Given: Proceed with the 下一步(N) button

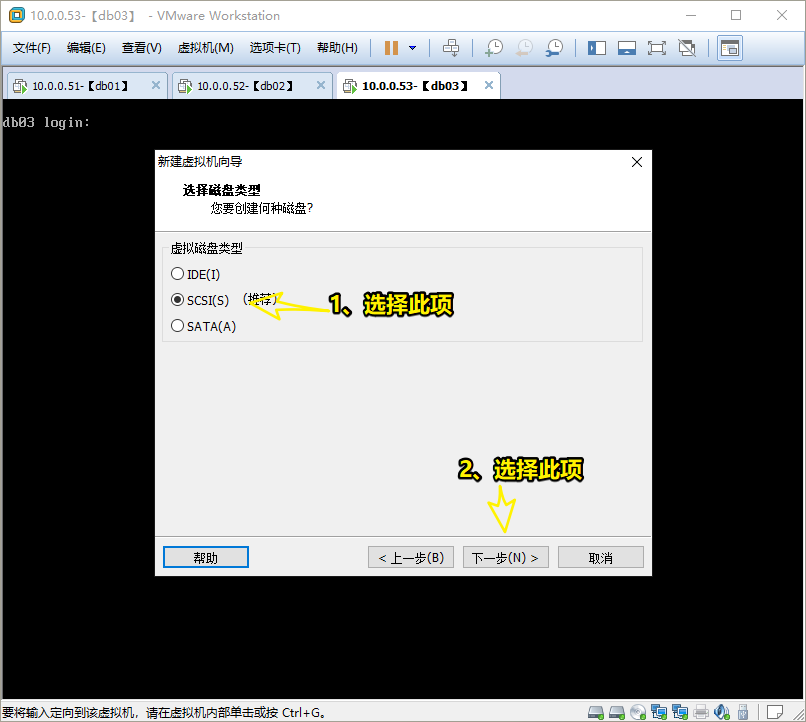Looking at the screenshot, I should point(506,557).
